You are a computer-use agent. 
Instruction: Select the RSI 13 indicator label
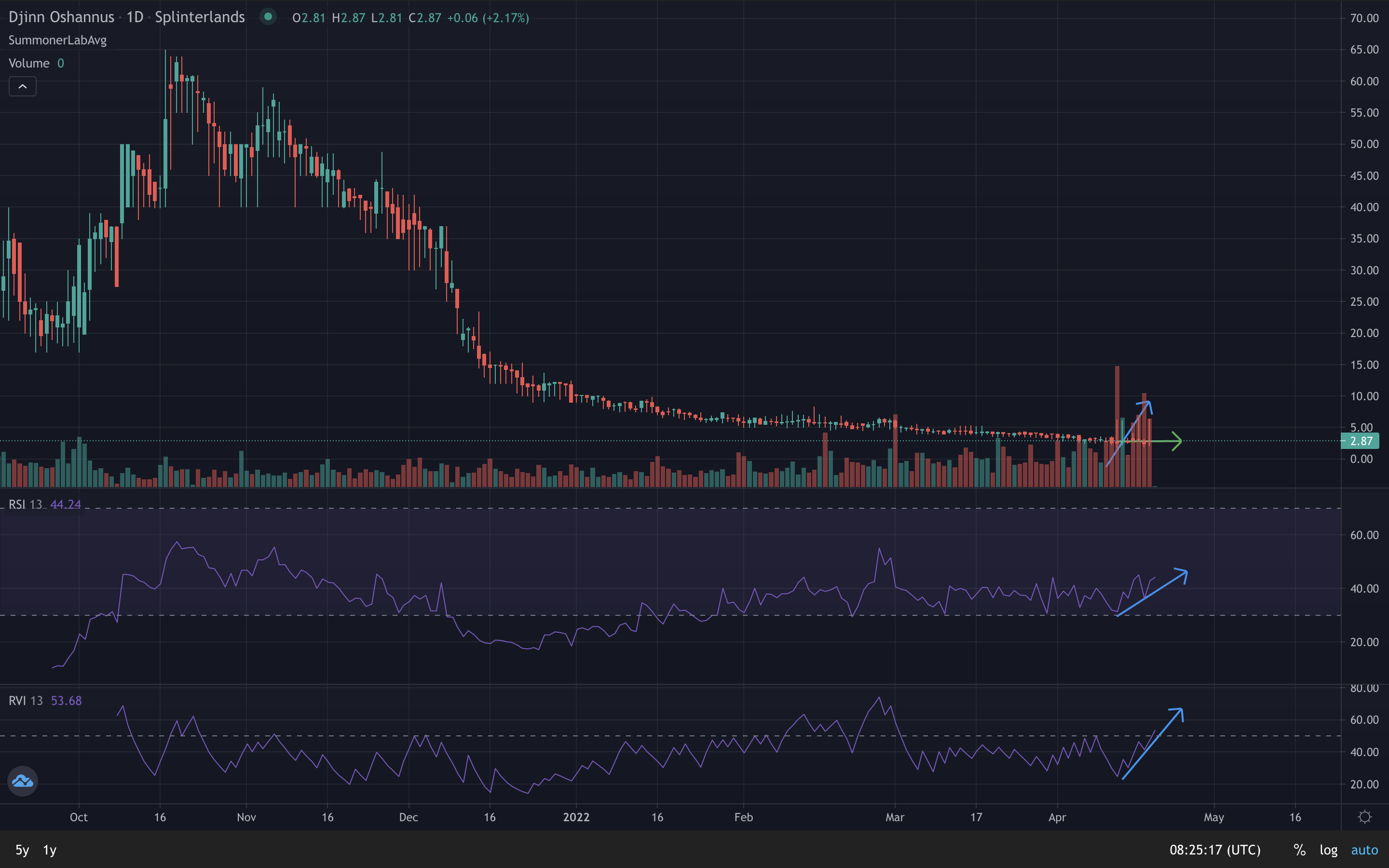[25, 504]
